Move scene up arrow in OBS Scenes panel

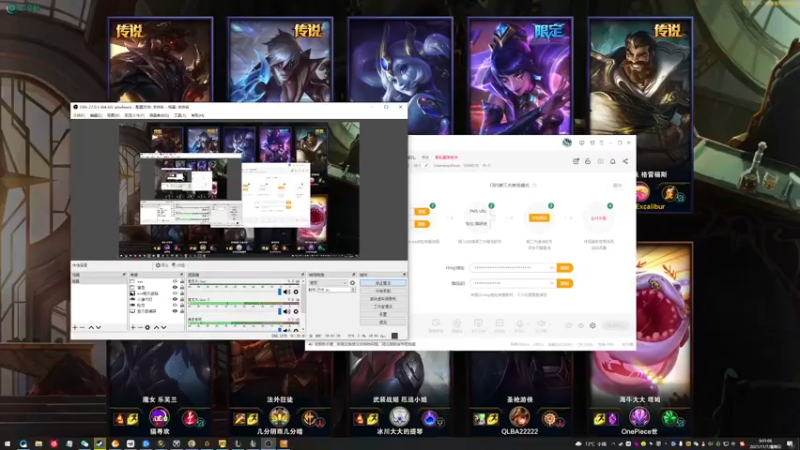[91, 328]
